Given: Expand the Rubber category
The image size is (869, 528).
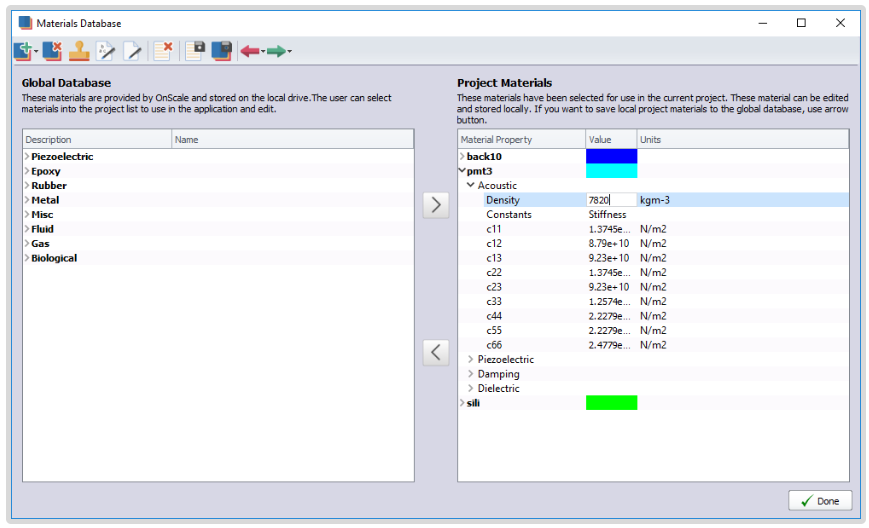Looking at the screenshot, I should point(27,185).
